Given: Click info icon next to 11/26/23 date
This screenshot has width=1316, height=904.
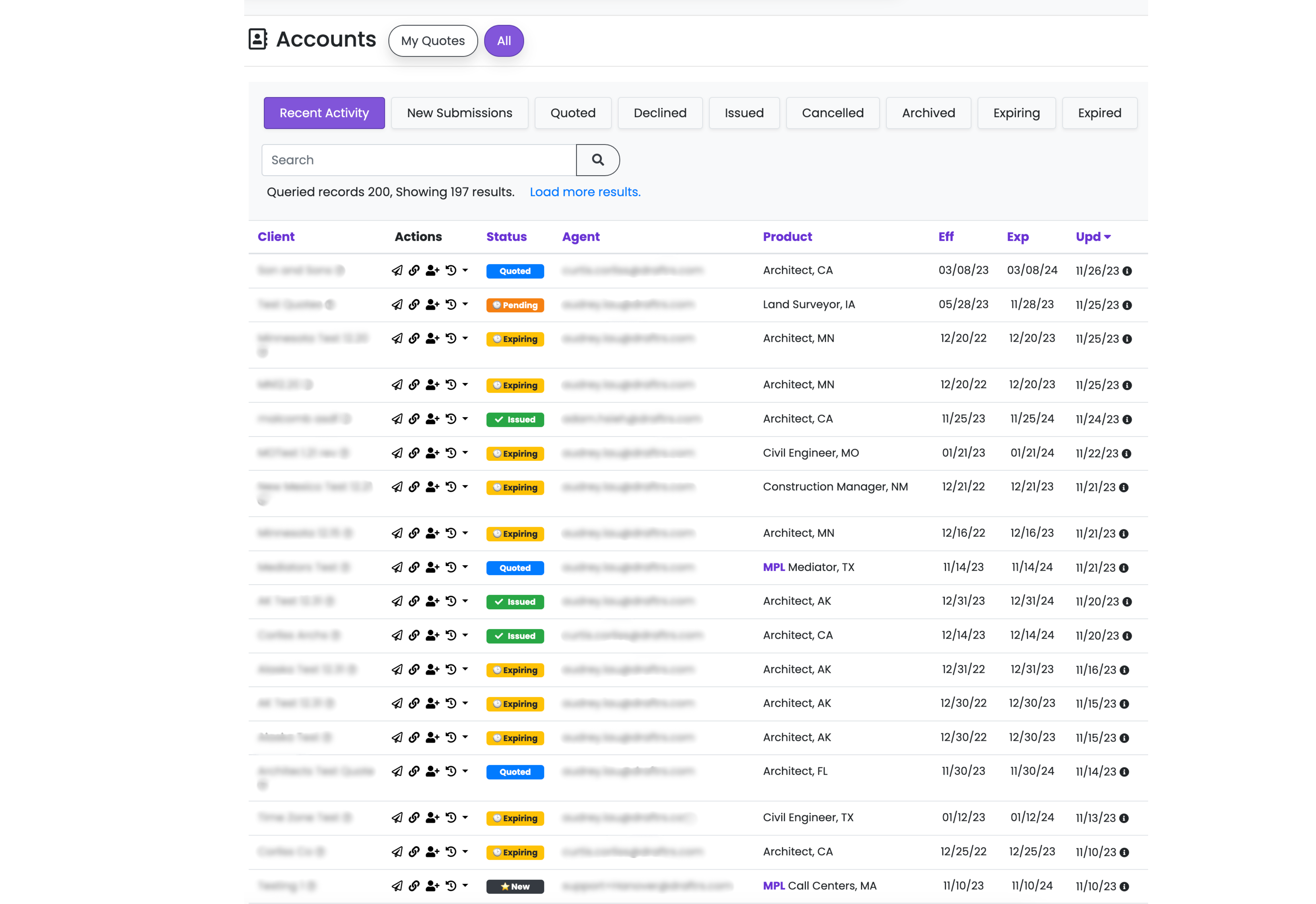Looking at the screenshot, I should pyautogui.click(x=1127, y=271).
